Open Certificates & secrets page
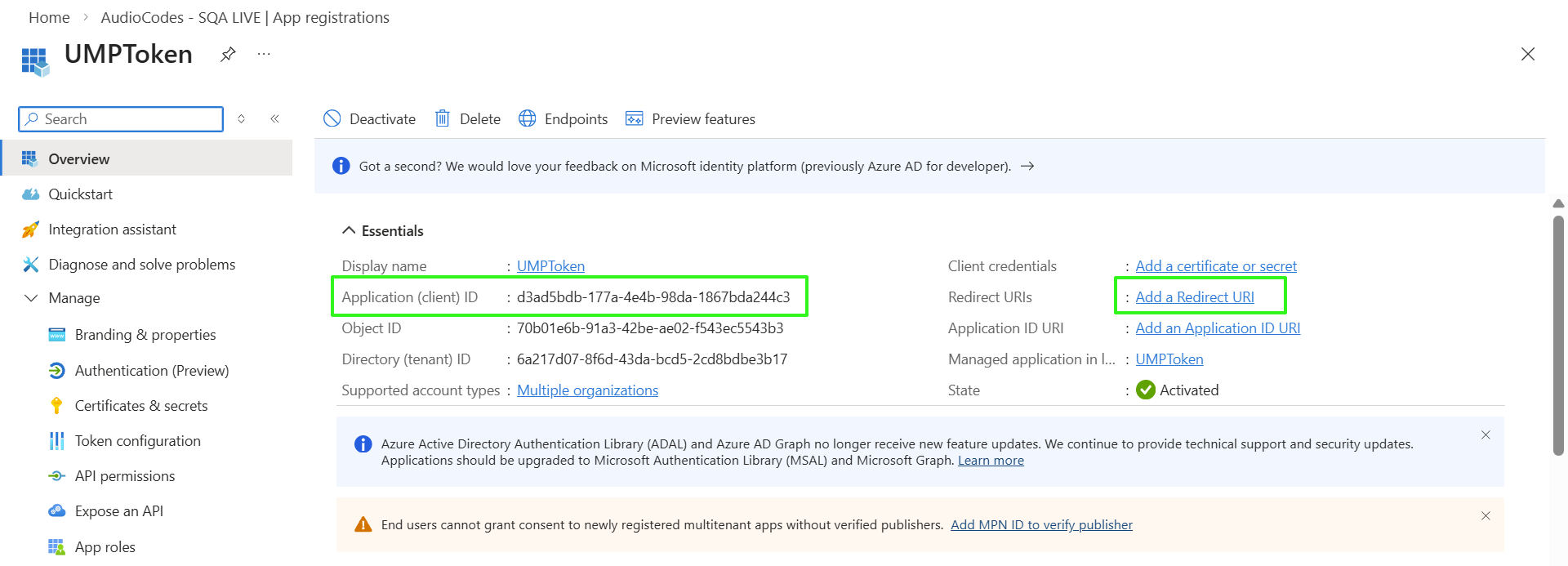Viewport: 1568px width, 566px height. pos(140,406)
